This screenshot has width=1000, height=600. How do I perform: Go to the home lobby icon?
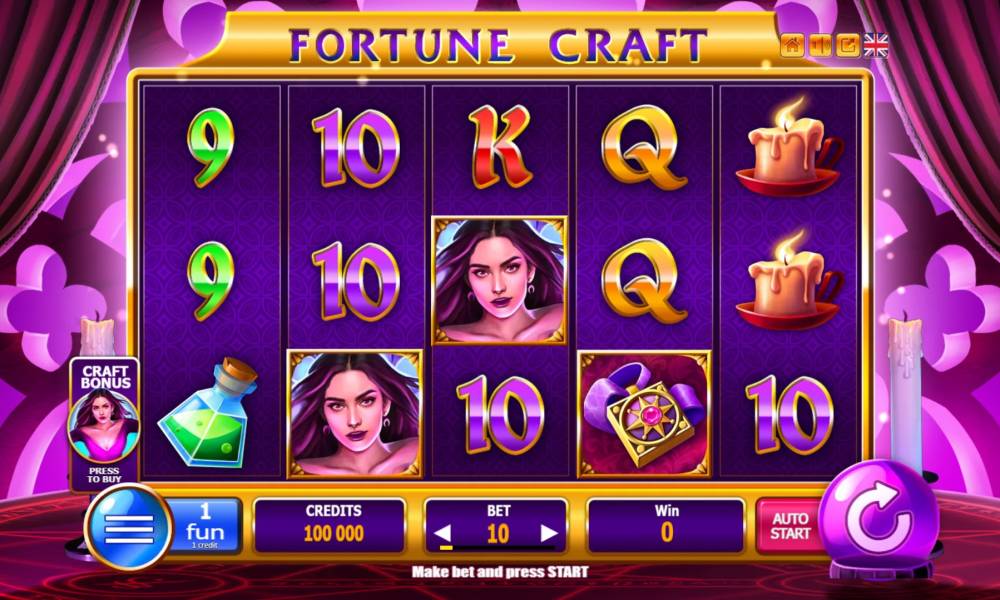791,45
